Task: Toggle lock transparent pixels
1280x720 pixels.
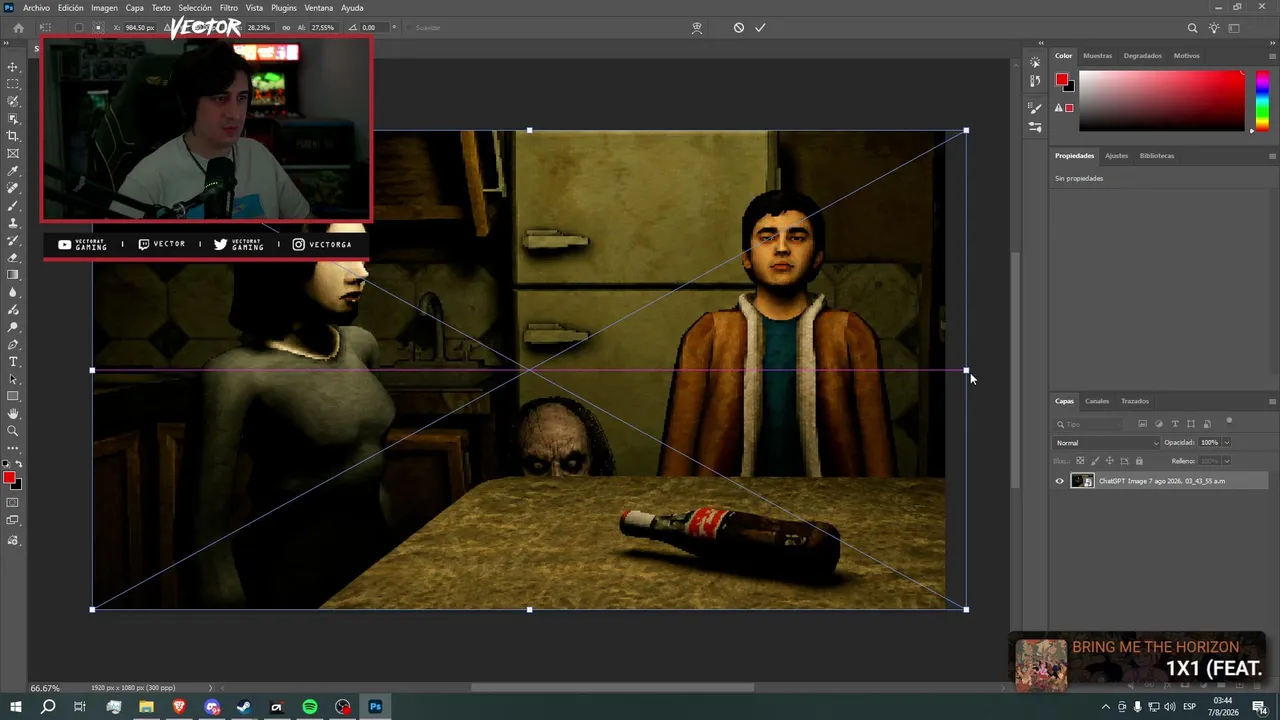Action: coord(1080,461)
